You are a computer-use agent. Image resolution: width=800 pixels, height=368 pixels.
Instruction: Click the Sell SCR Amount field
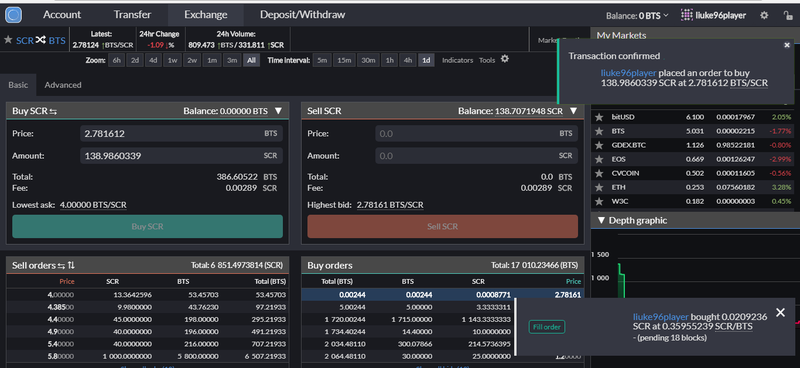(x=477, y=156)
